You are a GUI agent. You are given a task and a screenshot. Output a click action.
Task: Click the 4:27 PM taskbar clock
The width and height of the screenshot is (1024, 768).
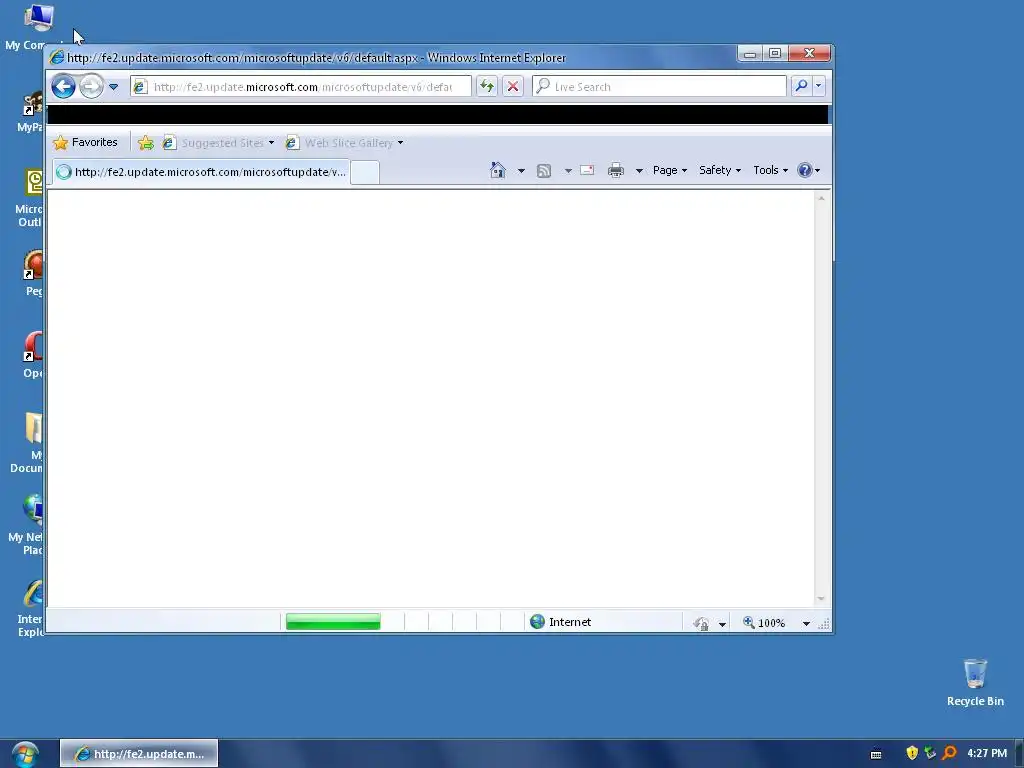coord(987,753)
